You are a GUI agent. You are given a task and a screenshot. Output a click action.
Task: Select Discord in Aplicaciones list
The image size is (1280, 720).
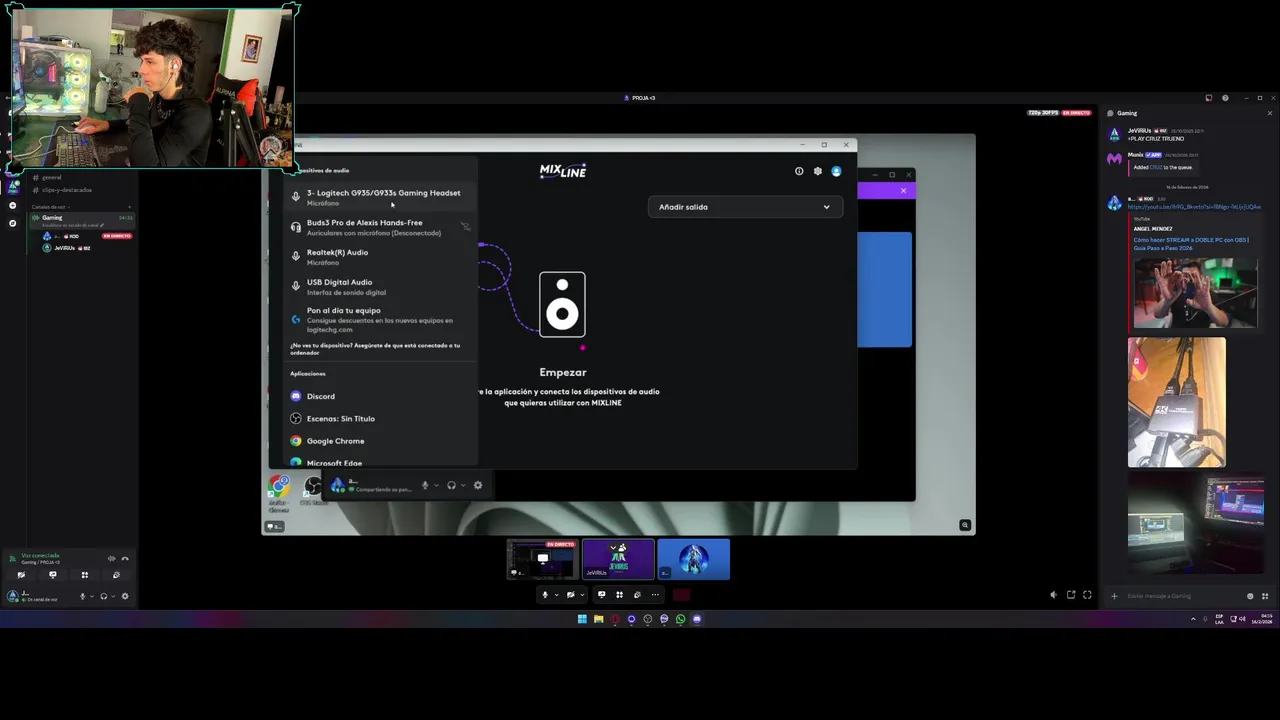pyautogui.click(x=379, y=396)
